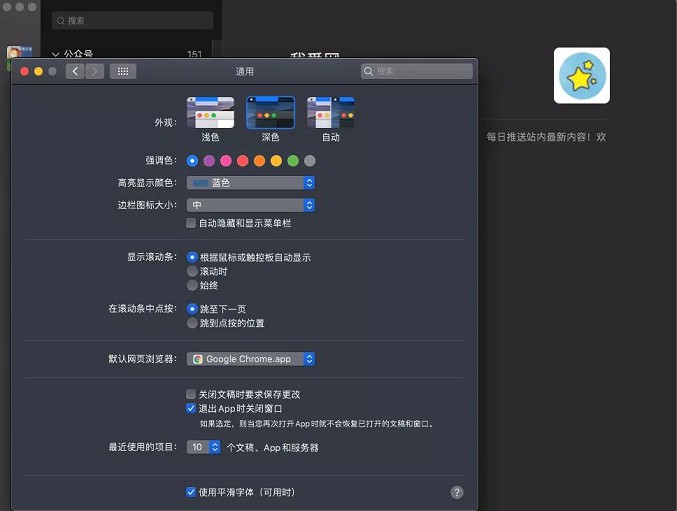Select the 自动 auto appearance thumbnail
This screenshot has width=677, height=511.
pos(331,113)
